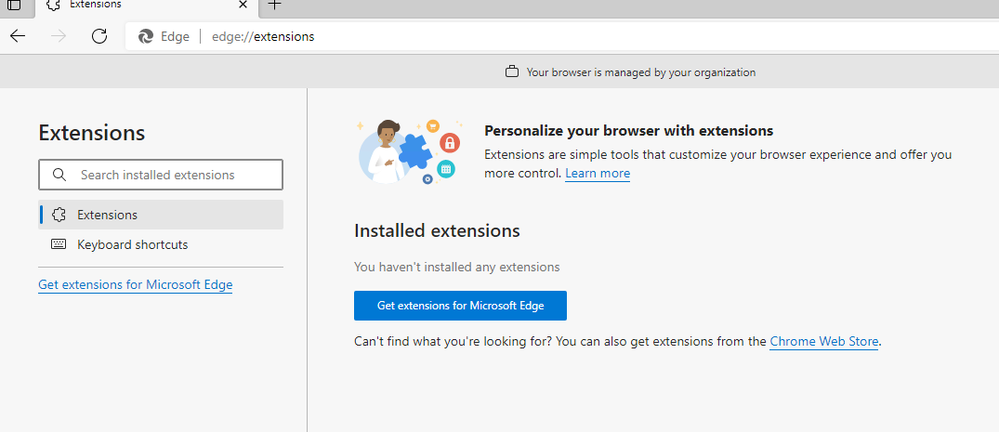Viewport: 999px width, 432px height.
Task: Click the magnifier icon in search box
Action: click(x=59, y=175)
